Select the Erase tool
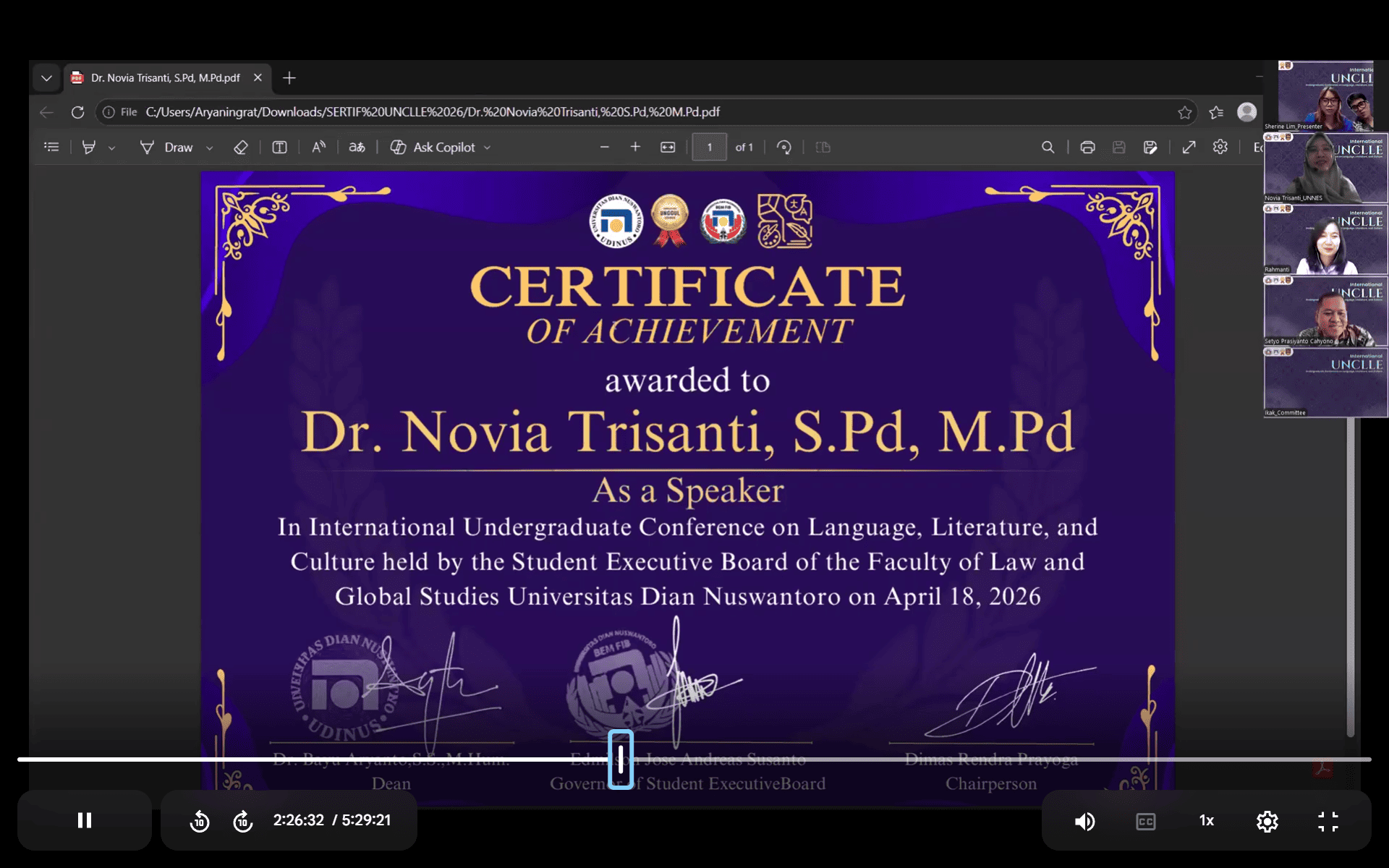This screenshot has height=868, width=1389. click(241, 147)
